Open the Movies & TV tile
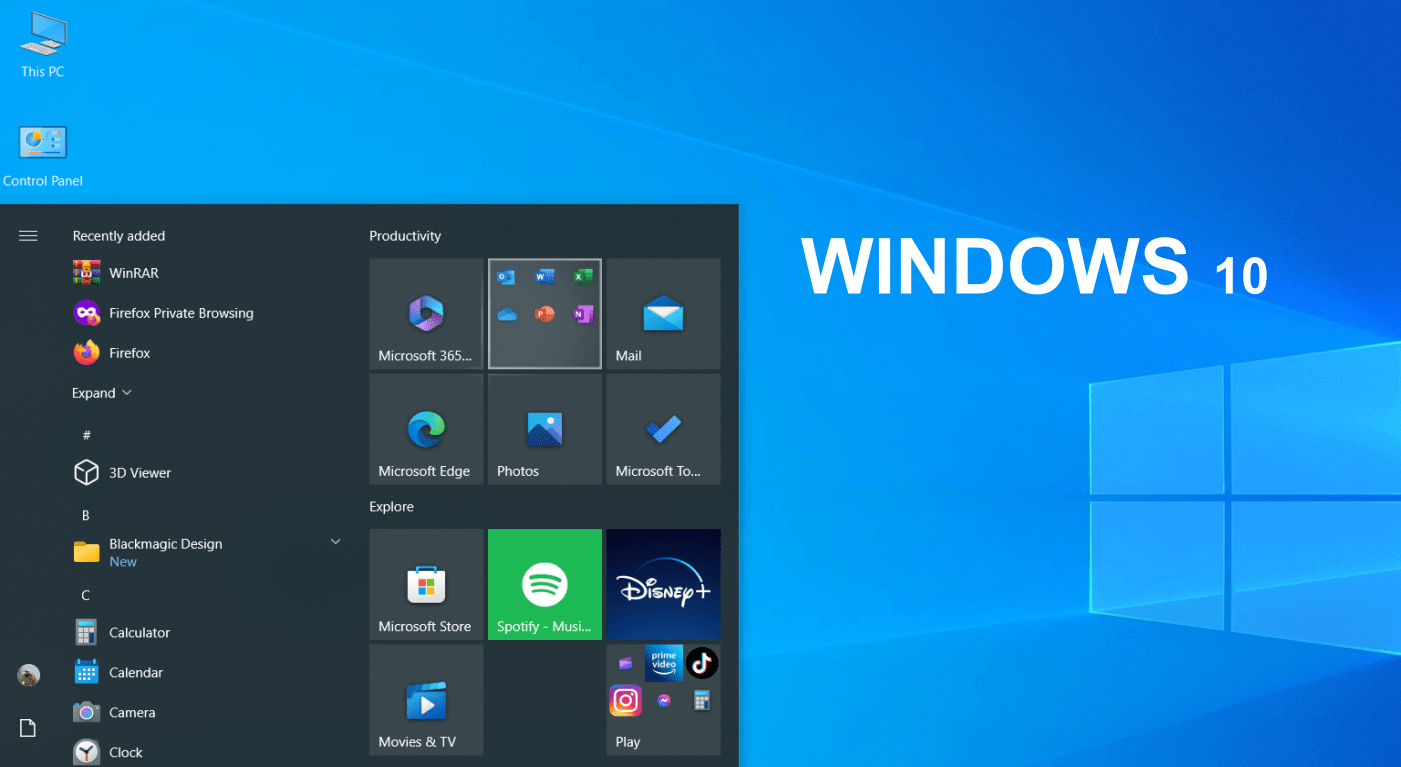The height and width of the screenshot is (767, 1401). click(426, 700)
